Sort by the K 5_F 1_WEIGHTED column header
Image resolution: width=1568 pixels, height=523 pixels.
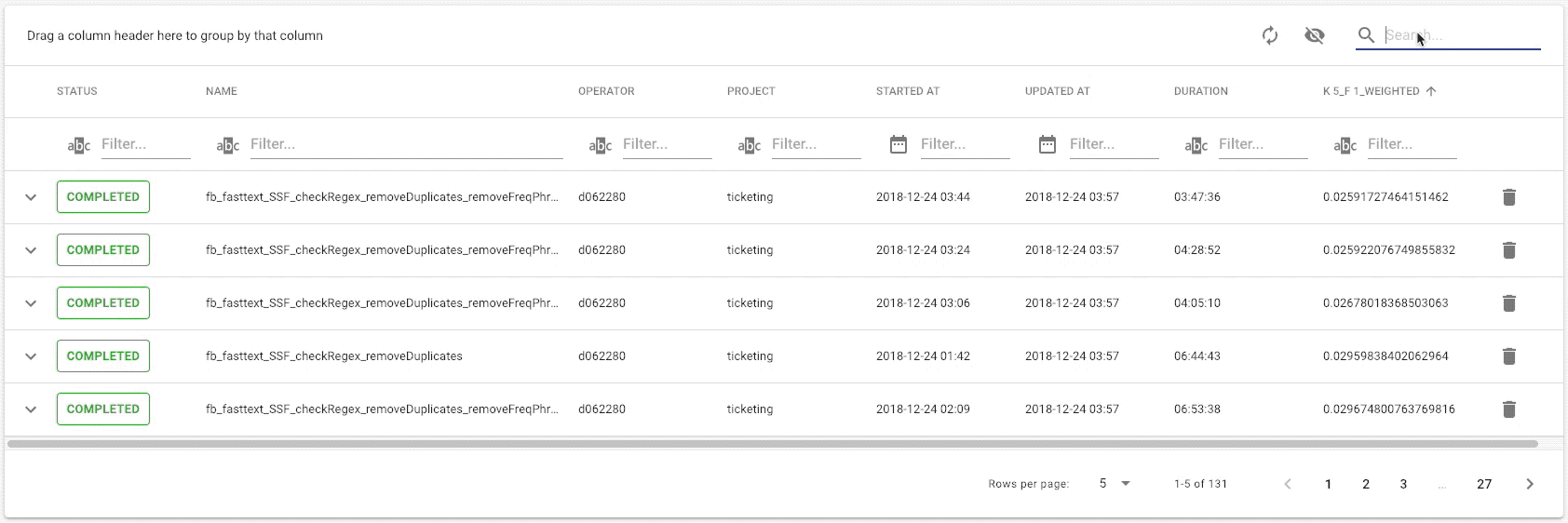[x=1371, y=91]
